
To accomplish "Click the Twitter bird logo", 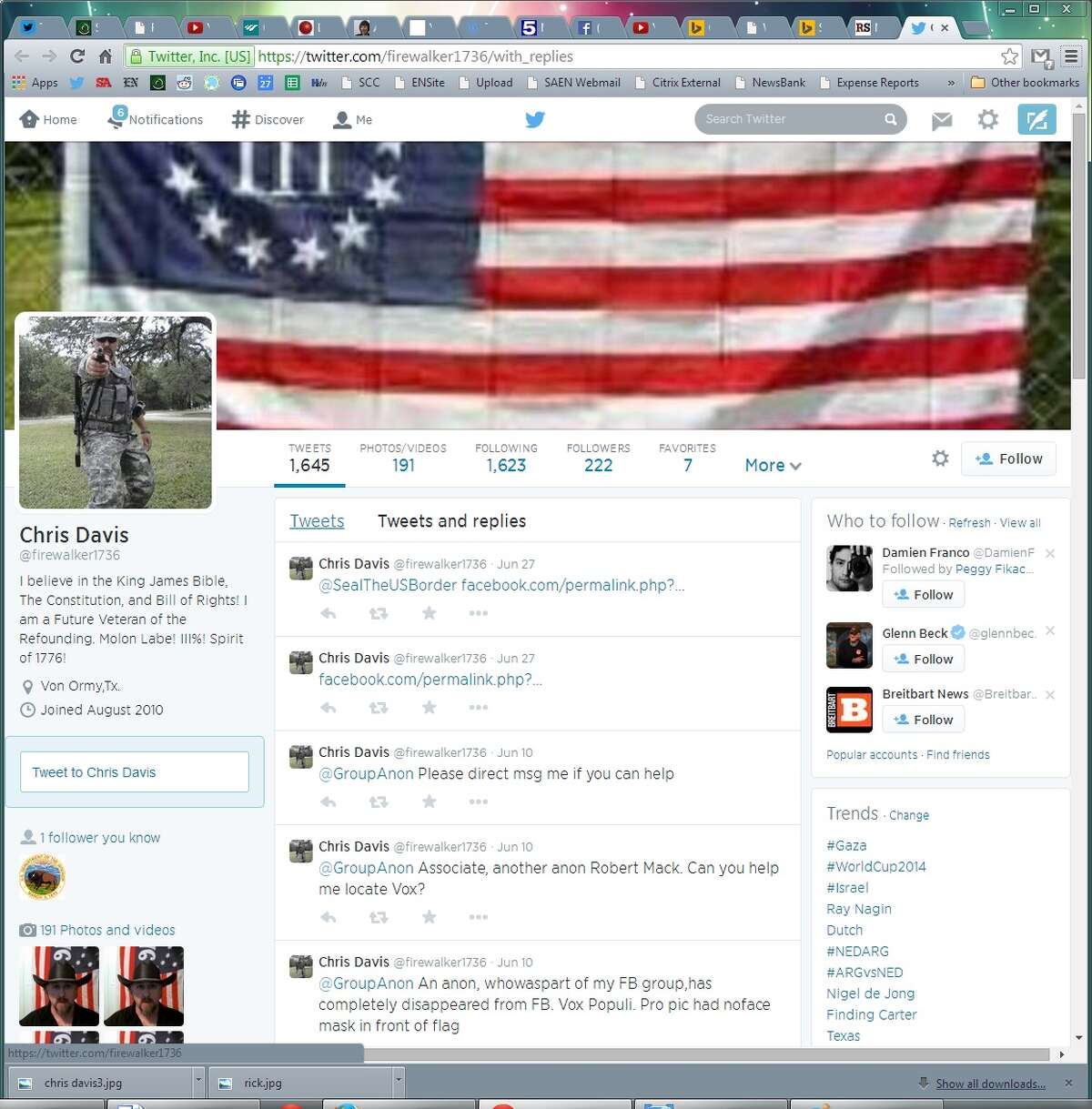I will click(x=534, y=119).
